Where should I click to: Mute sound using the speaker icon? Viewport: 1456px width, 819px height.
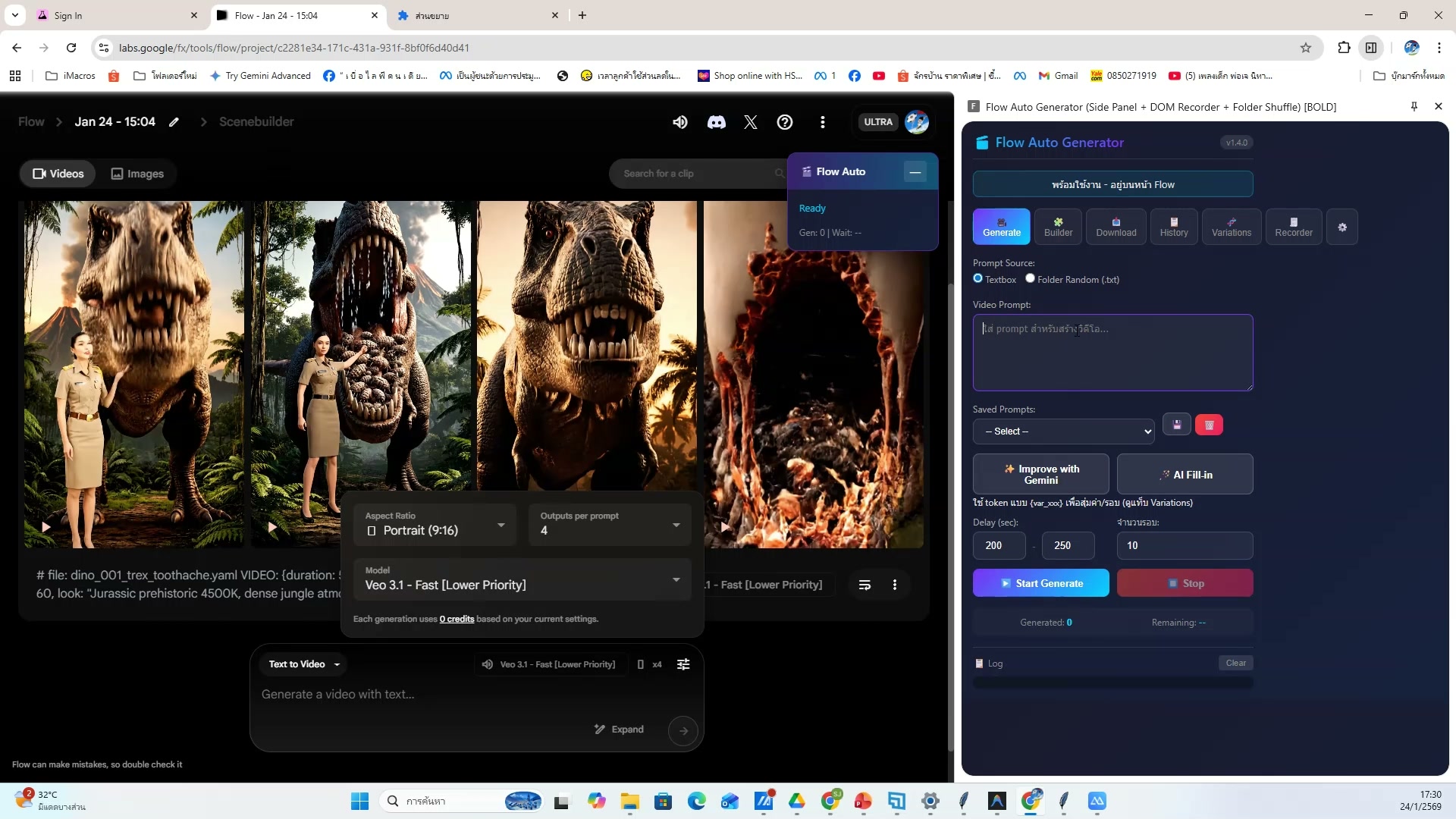coord(680,122)
